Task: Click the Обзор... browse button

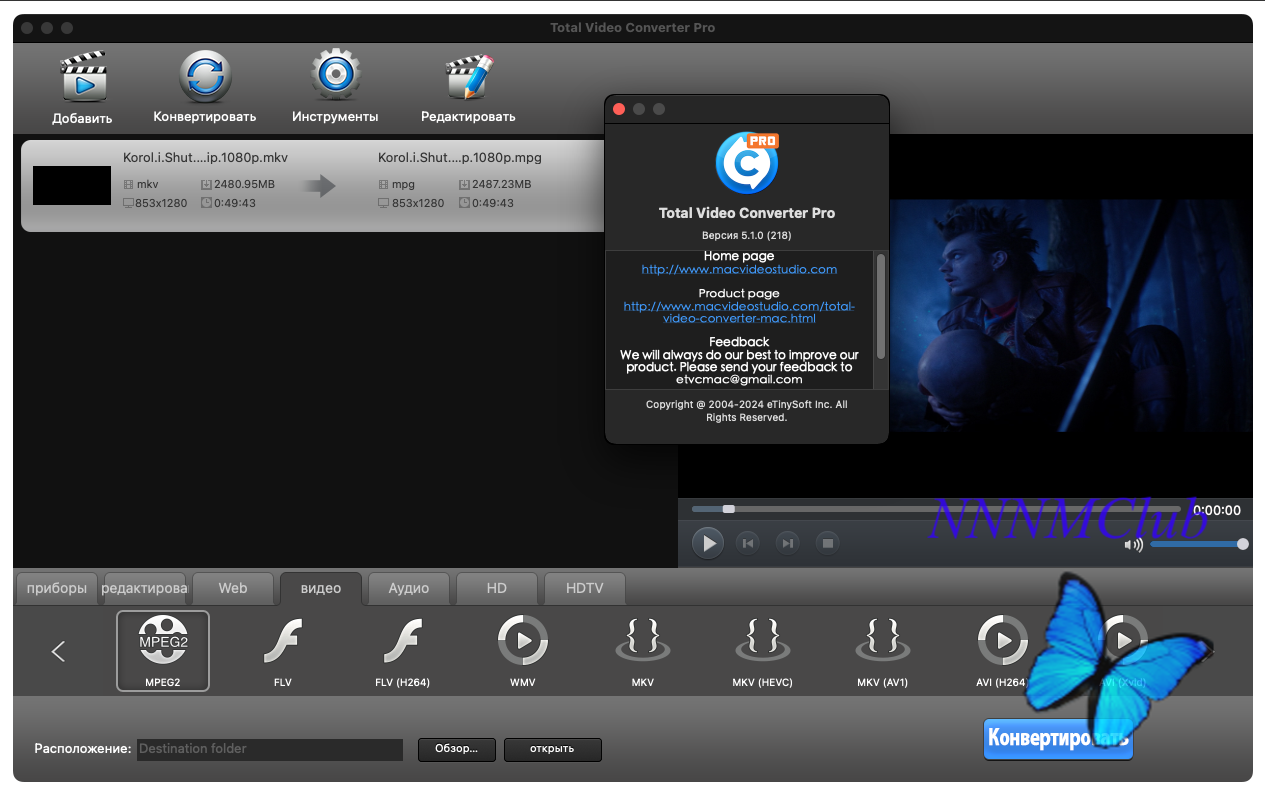Action: coord(456,749)
